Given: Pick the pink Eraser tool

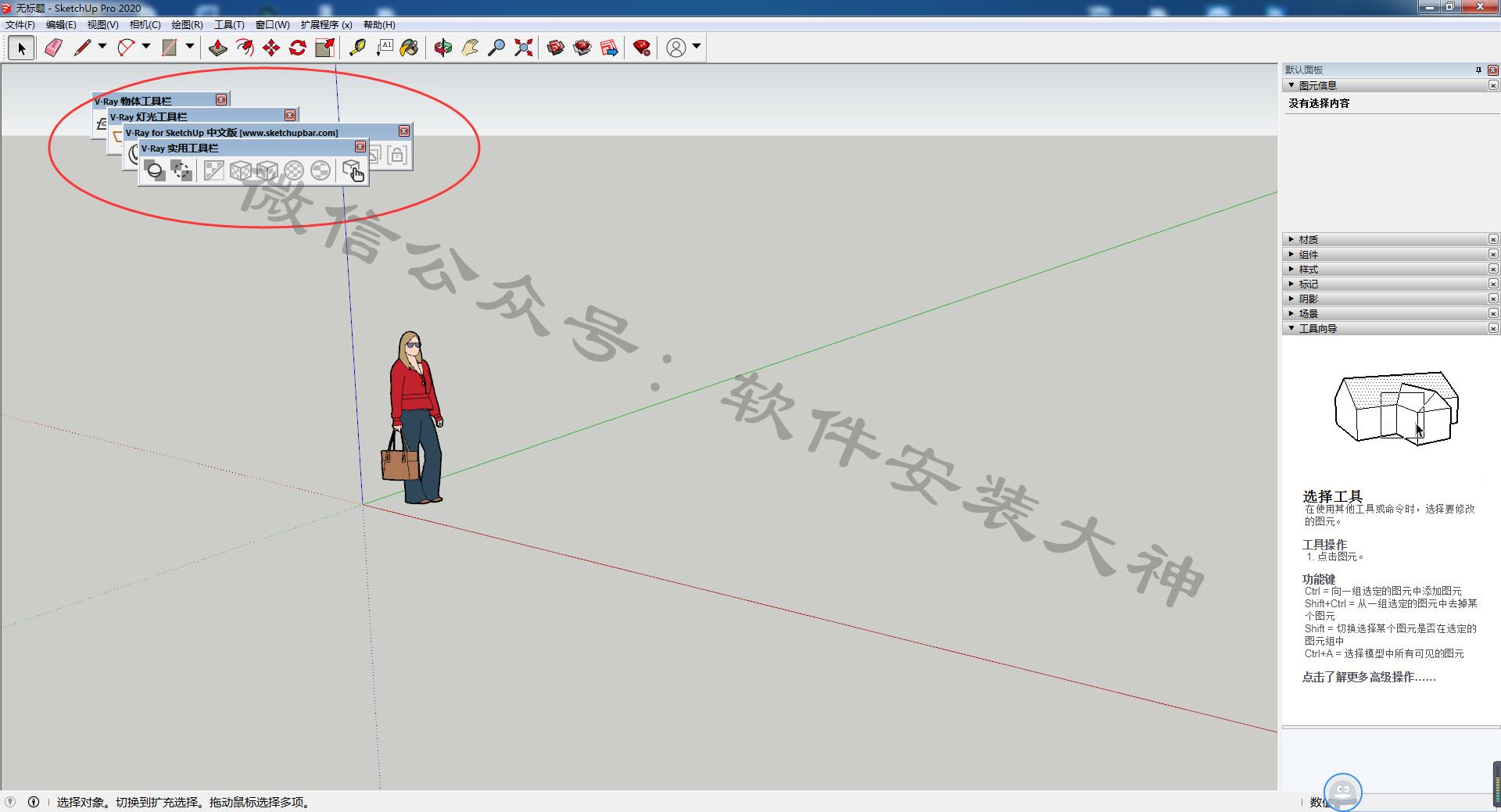Looking at the screenshot, I should coord(53,48).
